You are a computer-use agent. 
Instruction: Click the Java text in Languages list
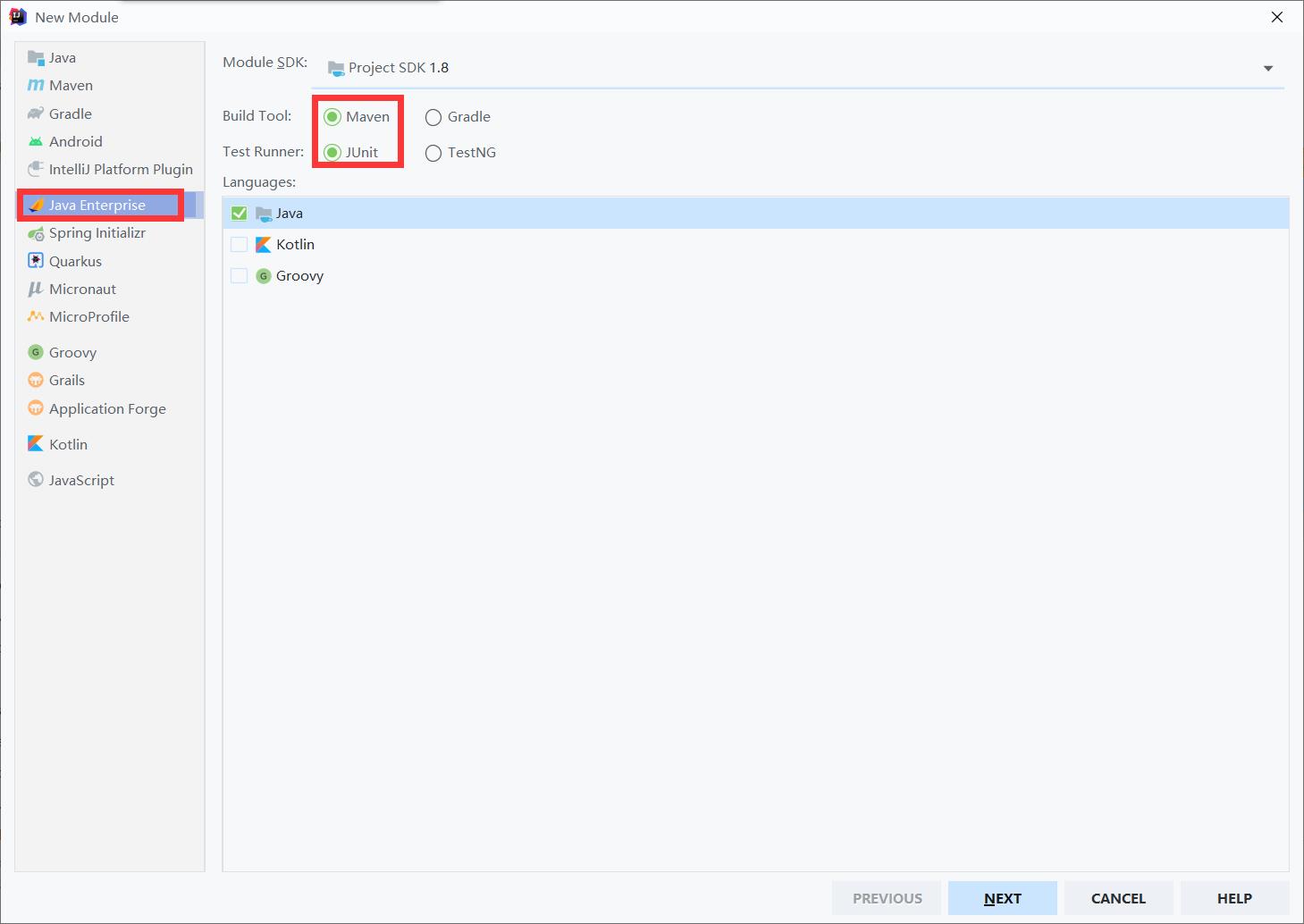(x=290, y=214)
